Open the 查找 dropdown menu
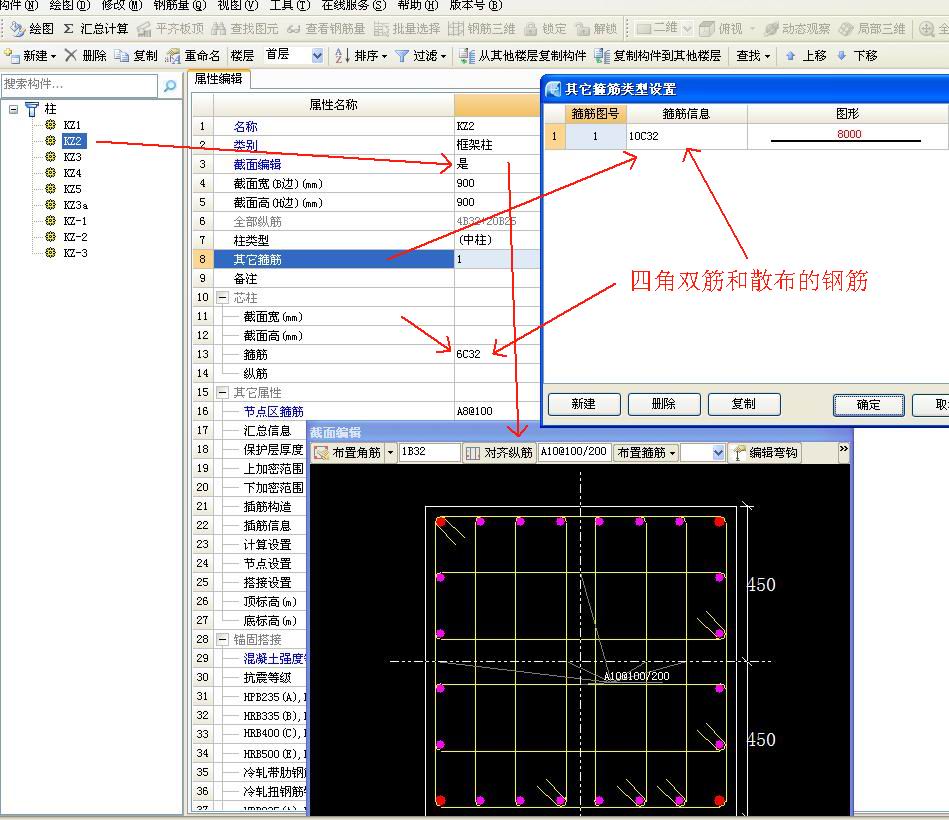 [x=753, y=56]
